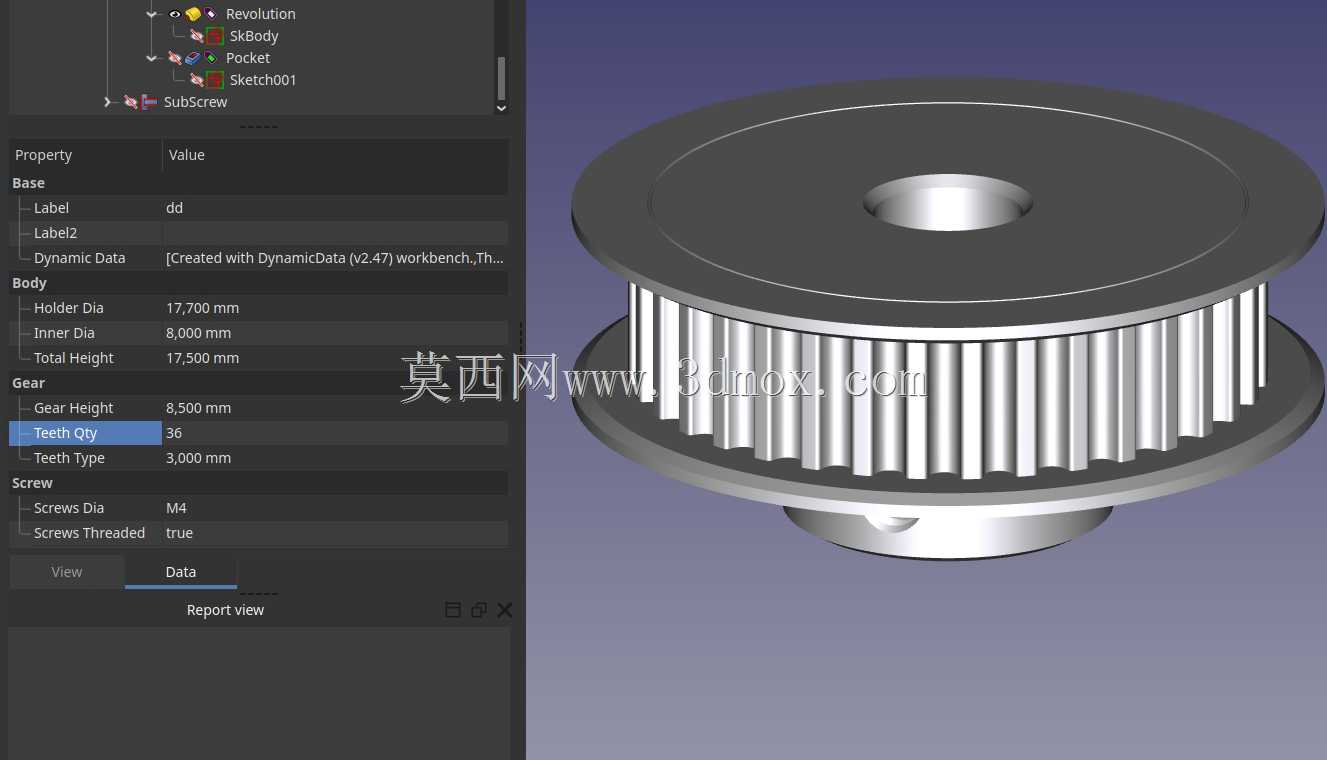This screenshot has height=760, width=1327.
Task: Click the empty Label2 value field
Action: (335, 233)
